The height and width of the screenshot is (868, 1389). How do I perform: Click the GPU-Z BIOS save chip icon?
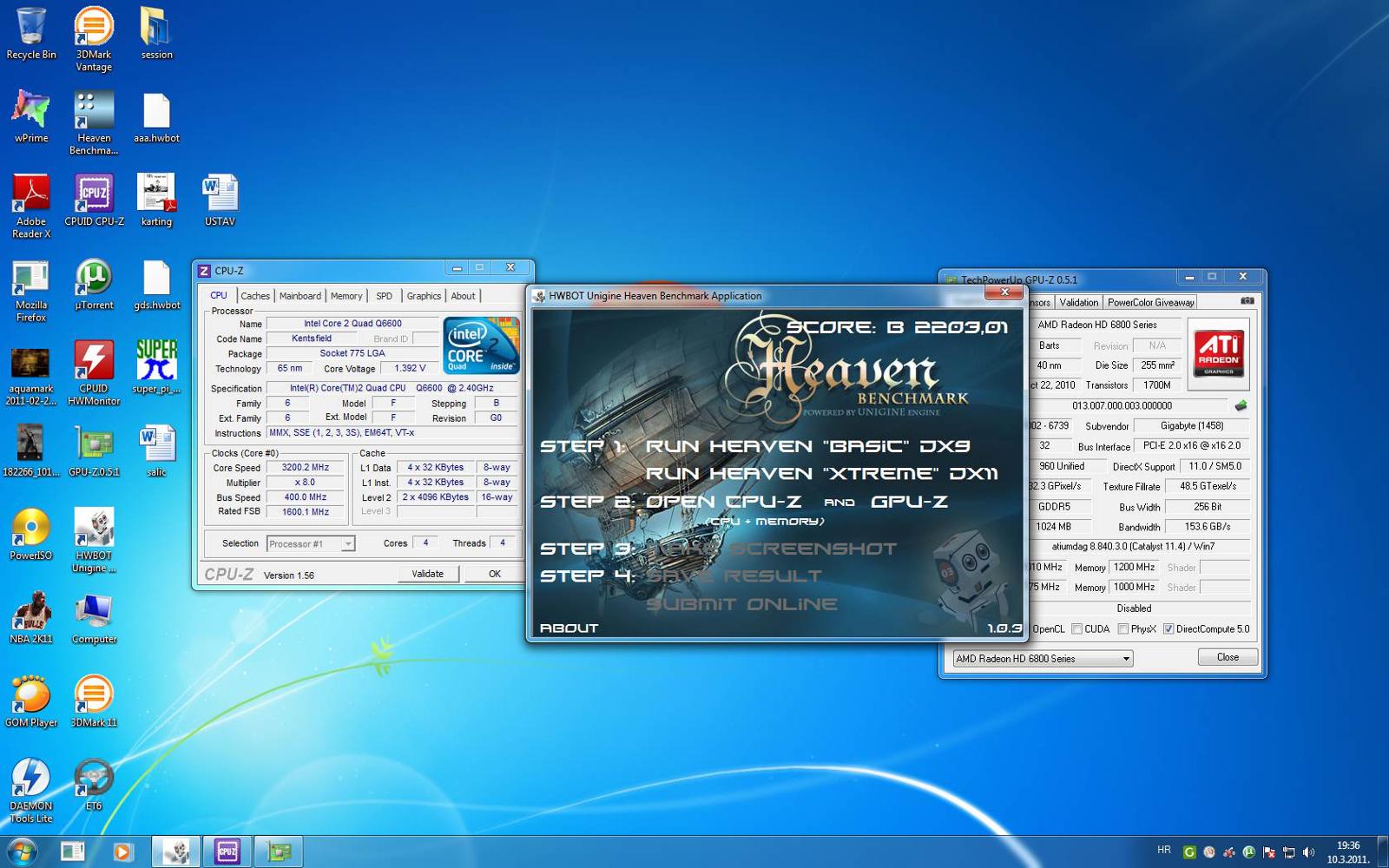(1241, 405)
